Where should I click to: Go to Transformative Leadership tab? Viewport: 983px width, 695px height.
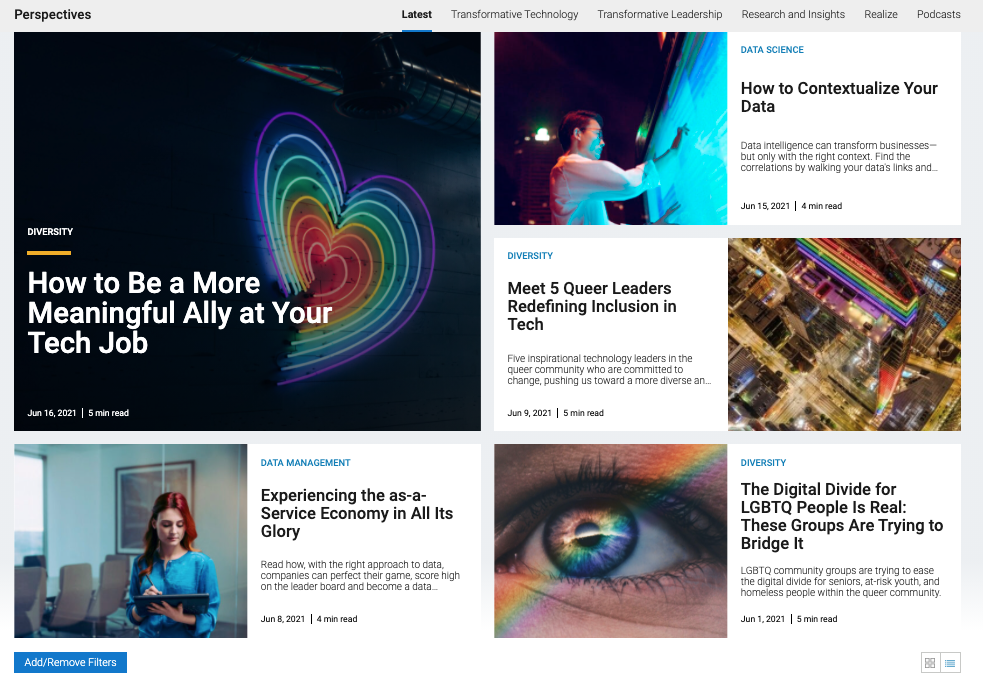click(659, 14)
